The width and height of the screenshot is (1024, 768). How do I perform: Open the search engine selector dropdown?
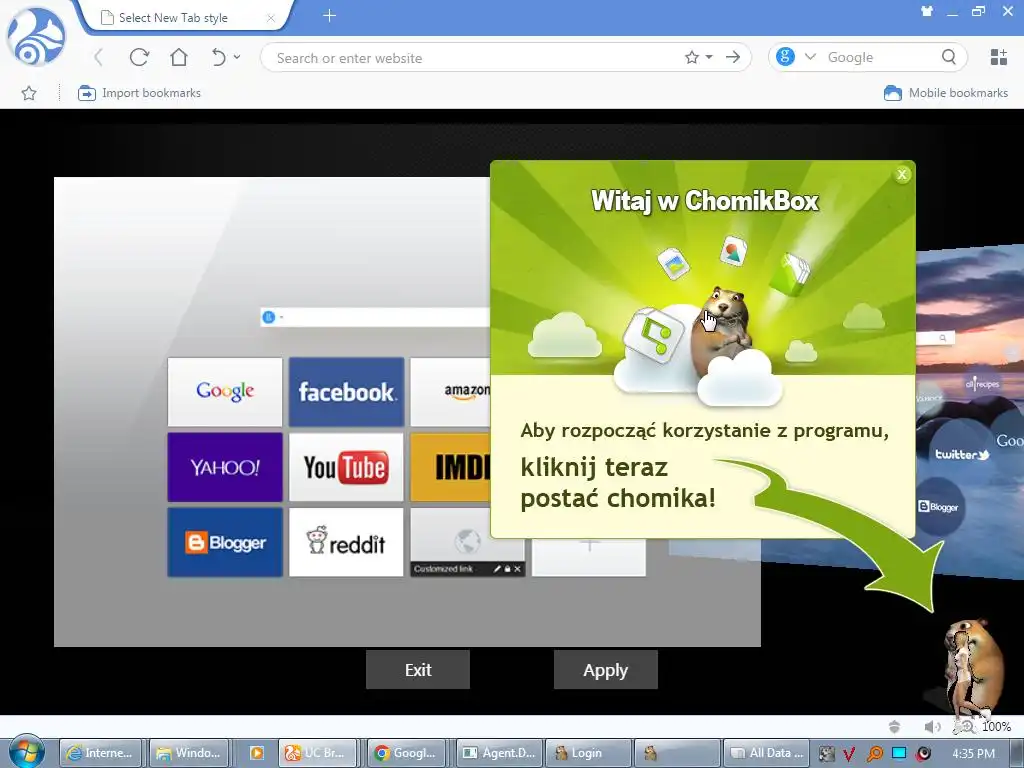(x=810, y=57)
